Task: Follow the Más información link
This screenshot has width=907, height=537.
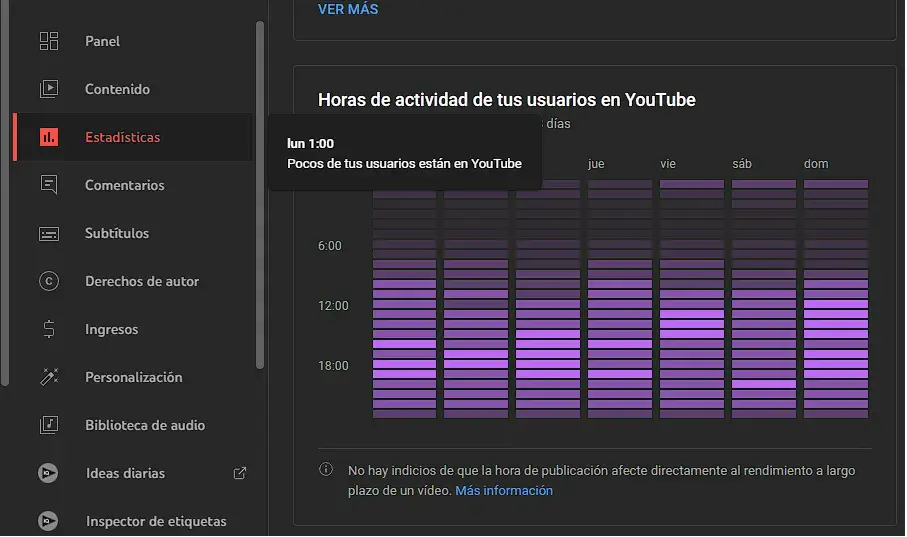Action: [x=504, y=491]
